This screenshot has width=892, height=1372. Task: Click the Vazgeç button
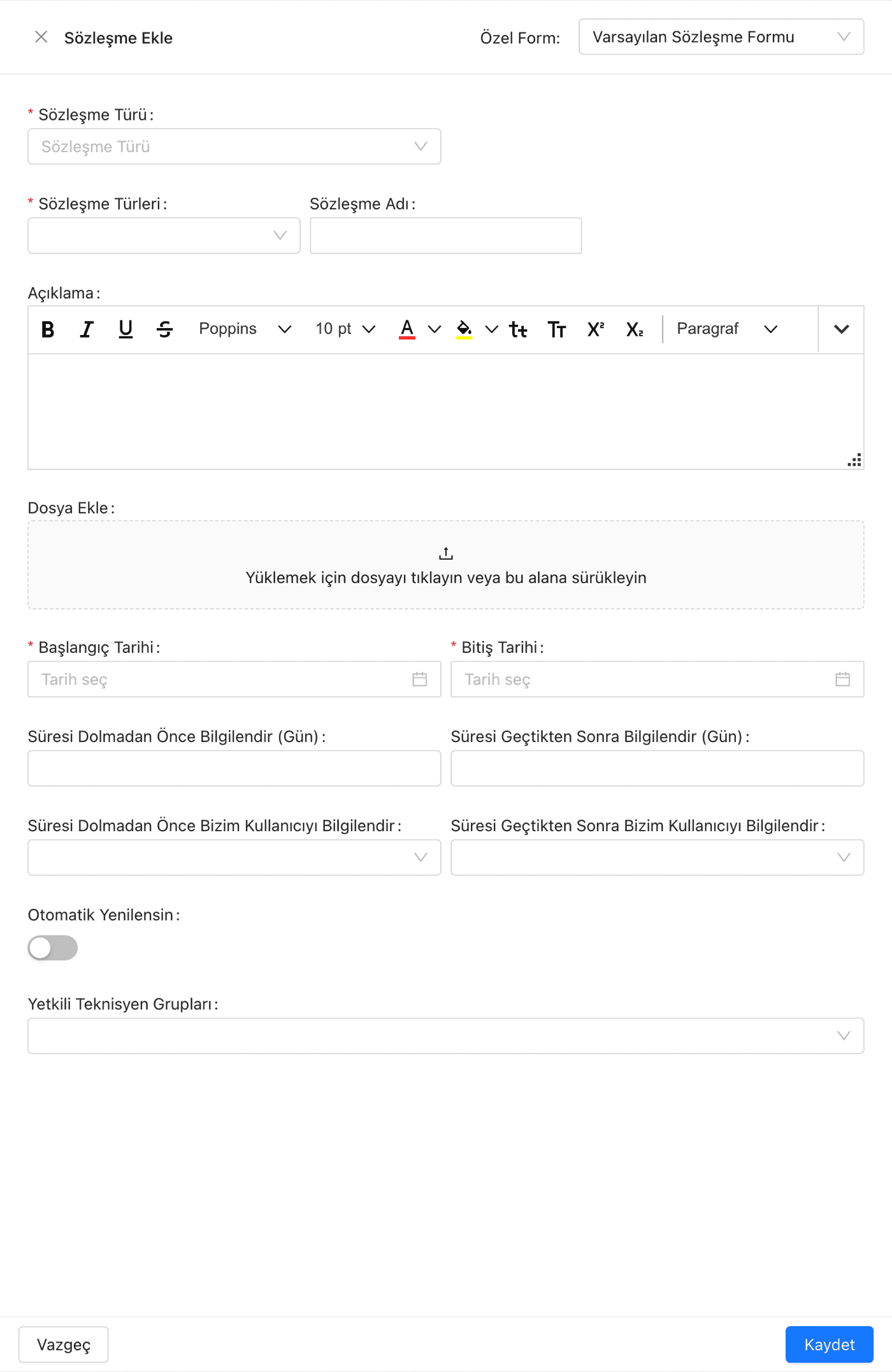point(64,1345)
